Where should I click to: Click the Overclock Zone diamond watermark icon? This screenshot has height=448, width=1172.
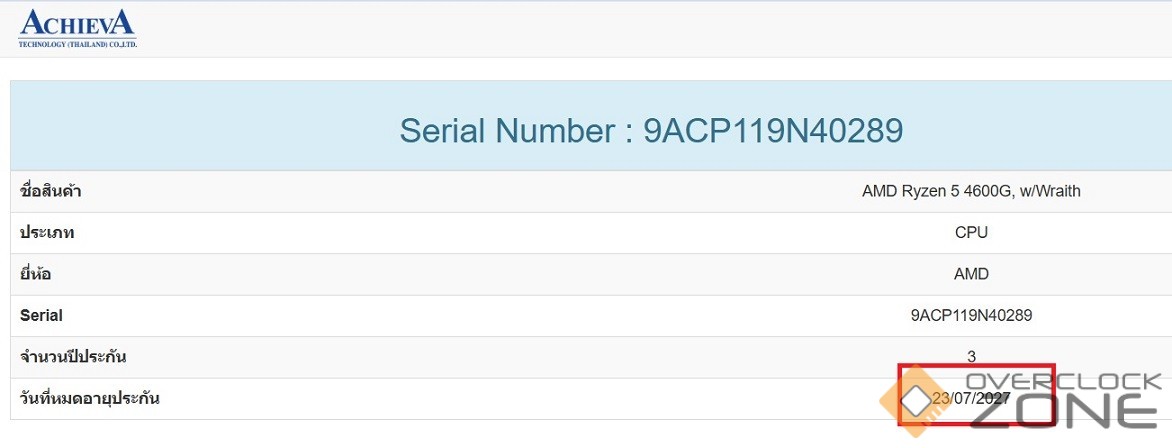pos(913,399)
